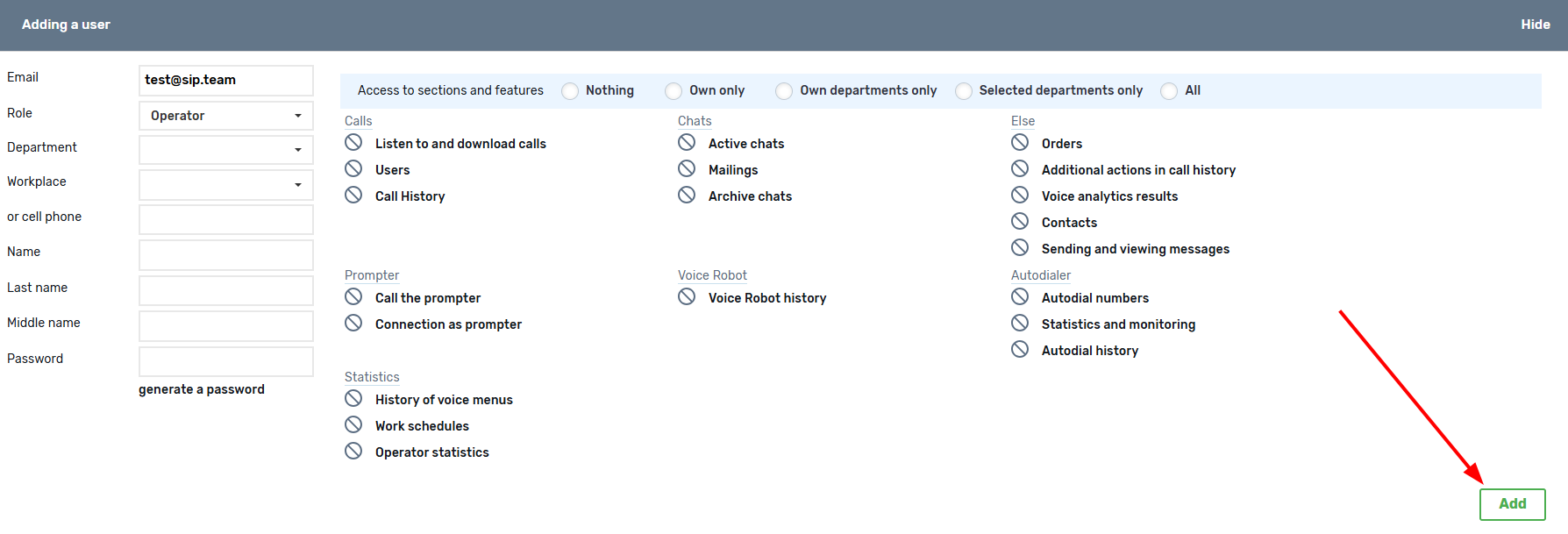Toggle the Mailings permission icon

pos(687,168)
